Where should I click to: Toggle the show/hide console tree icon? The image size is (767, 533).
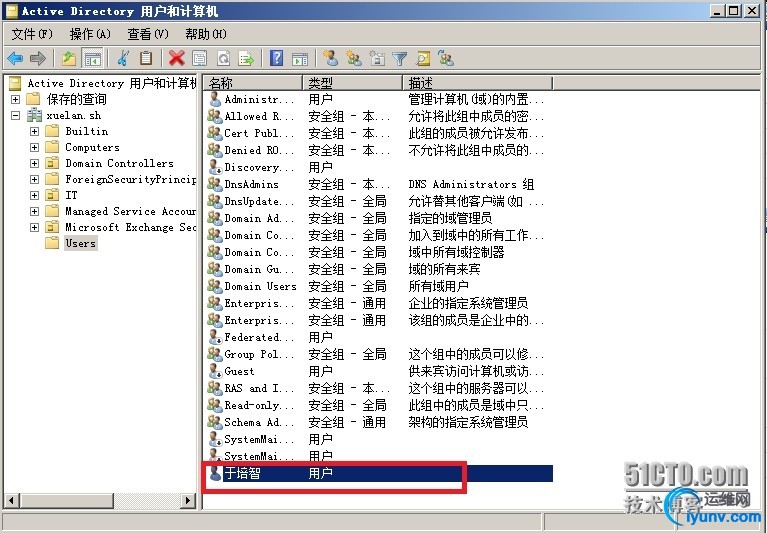coord(92,59)
